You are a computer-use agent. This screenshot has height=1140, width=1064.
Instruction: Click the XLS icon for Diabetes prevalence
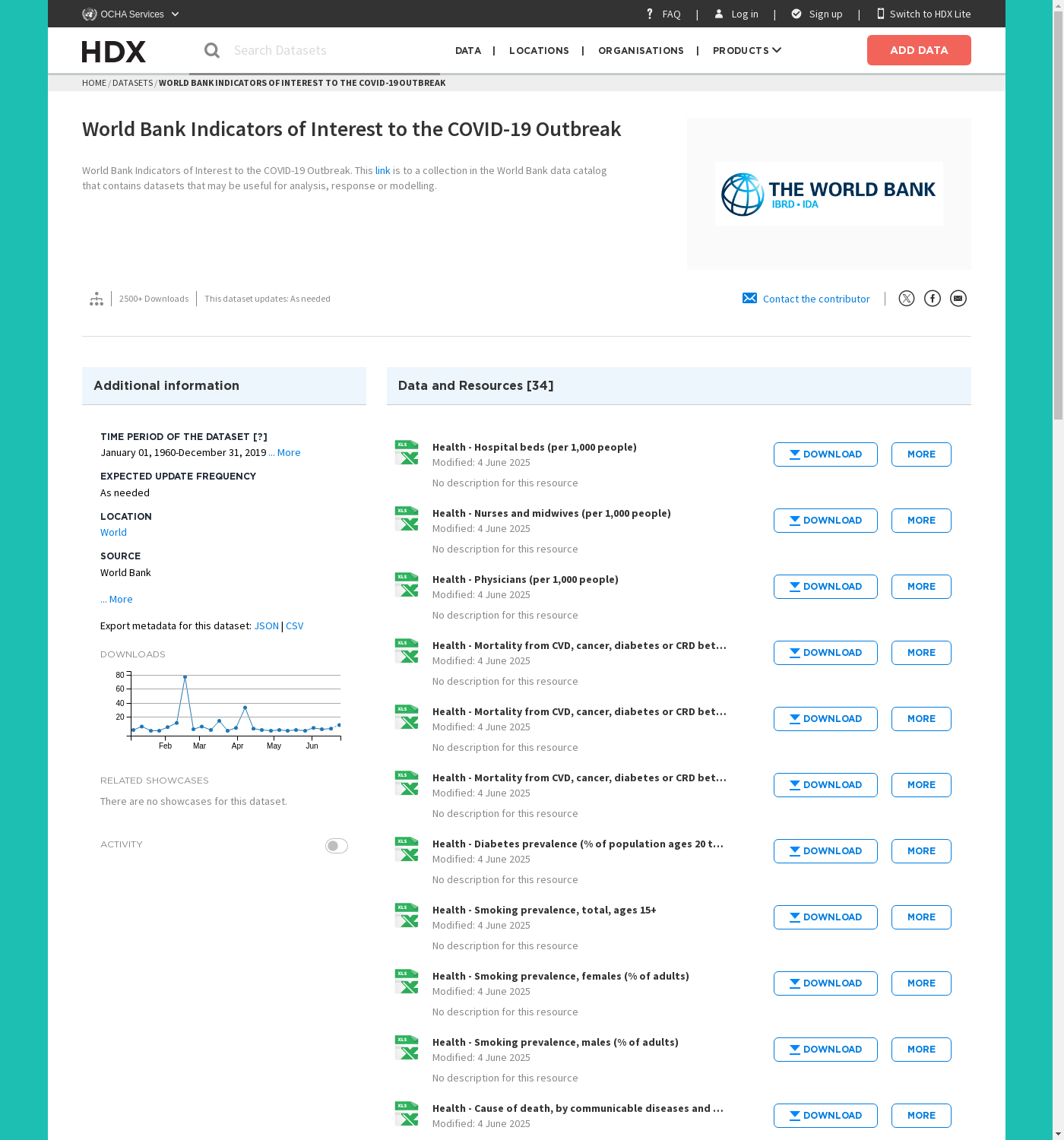pyautogui.click(x=407, y=849)
